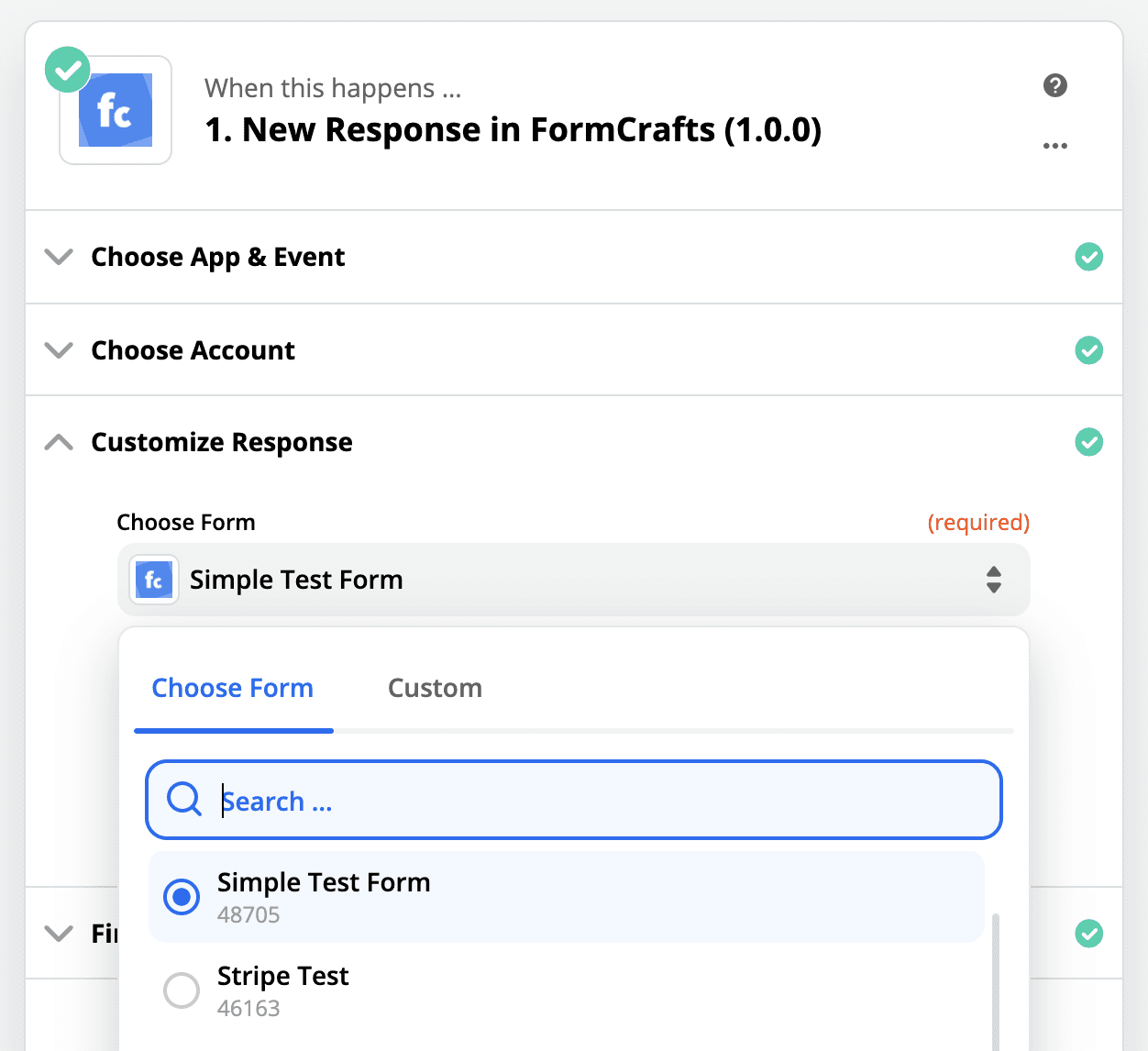
Task: Click the FormCrafts icon inside the Choose Form field
Action: [x=154, y=580]
